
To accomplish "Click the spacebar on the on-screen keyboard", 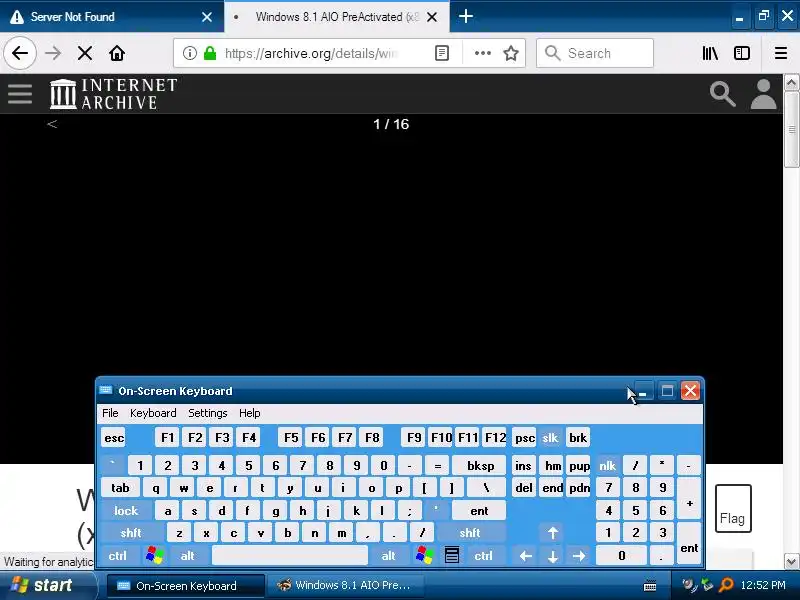I will tap(290, 556).
